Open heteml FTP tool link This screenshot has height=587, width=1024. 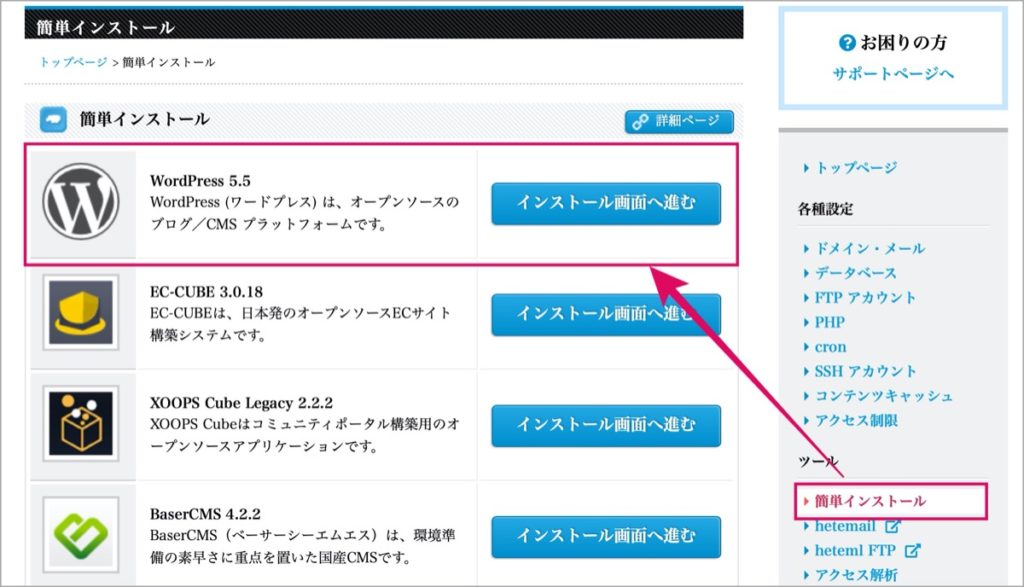pos(855,550)
